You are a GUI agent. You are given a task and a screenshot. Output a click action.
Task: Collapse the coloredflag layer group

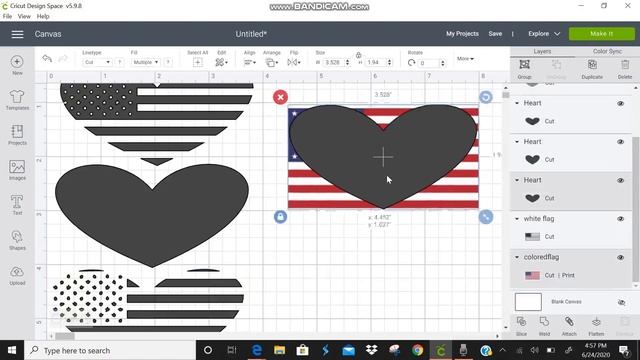[x=517, y=257]
